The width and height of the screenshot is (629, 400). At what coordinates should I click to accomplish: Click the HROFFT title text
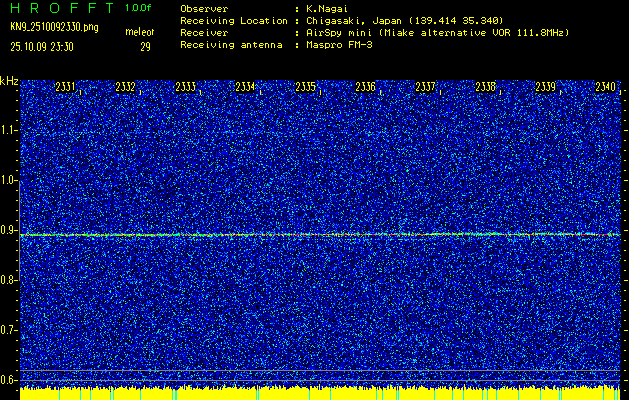(60, 8)
